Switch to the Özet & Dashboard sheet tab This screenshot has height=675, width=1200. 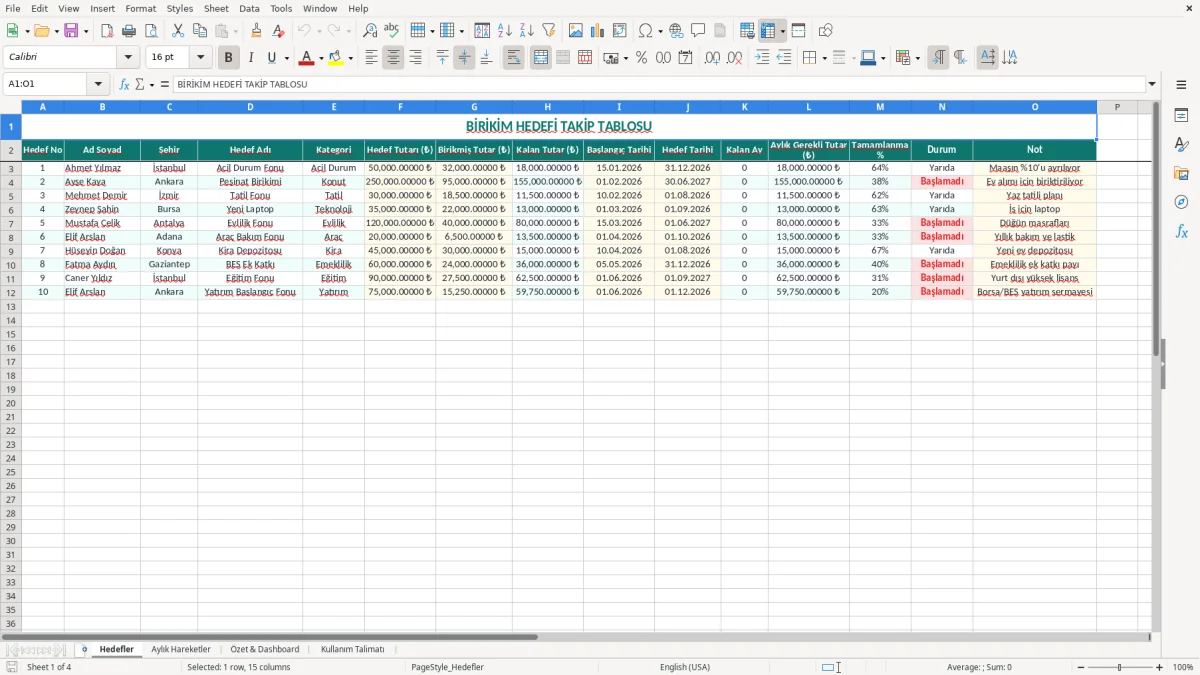(265, 650)
